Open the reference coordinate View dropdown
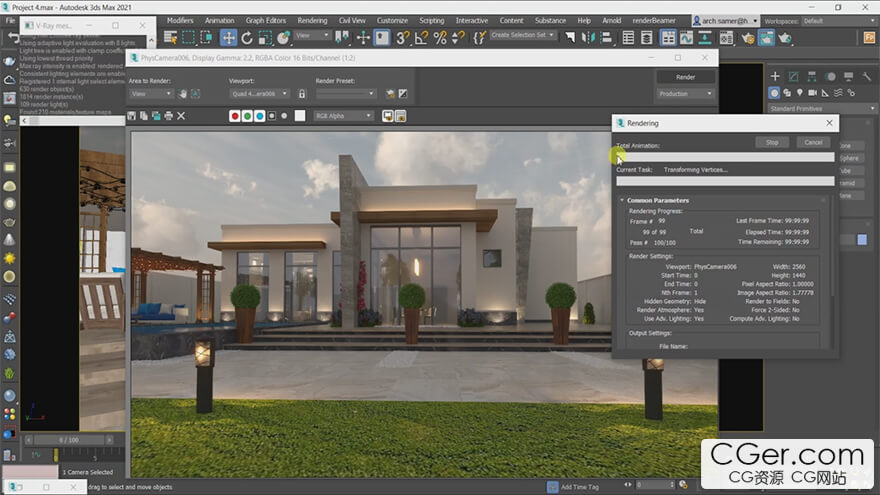Viewport: 880px width, 495px height. pos(312,35)
